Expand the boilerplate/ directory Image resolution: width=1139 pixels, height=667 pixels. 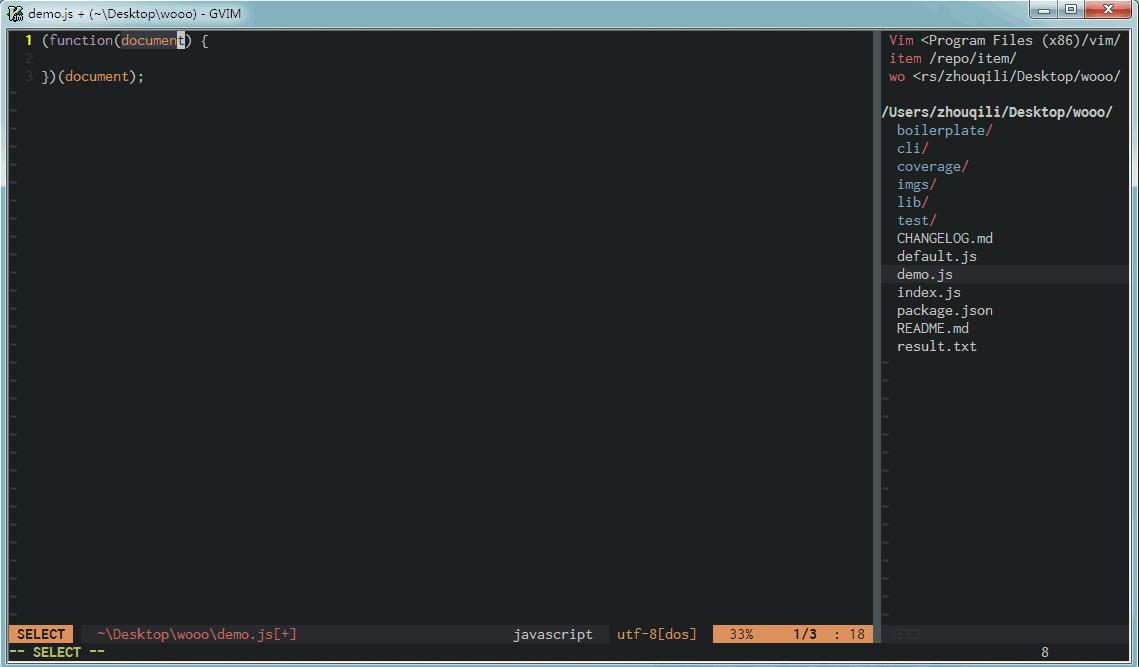pos(941,130)
